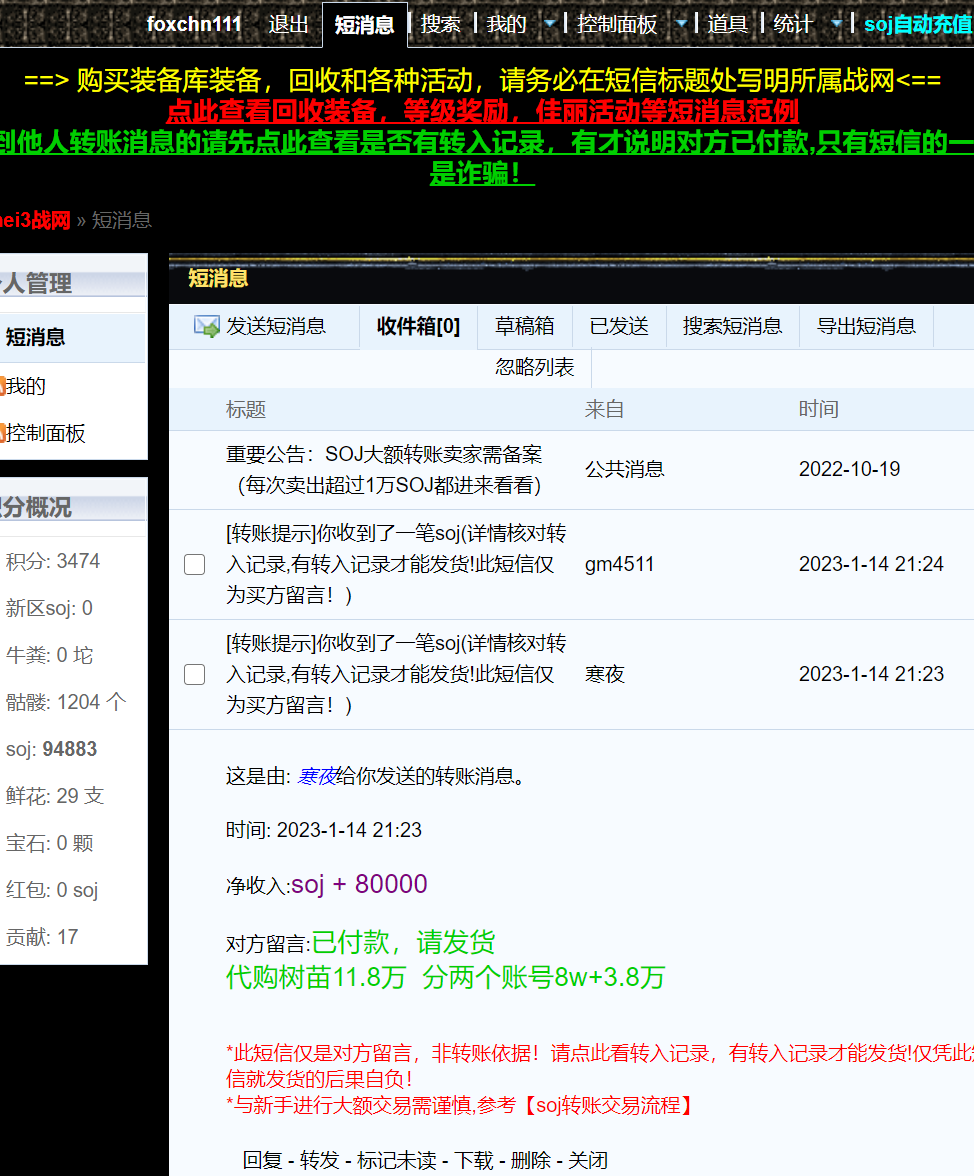Open the 导出短消息 export tab
Screen dimensions: 974x1176
[x=866, y=326]
